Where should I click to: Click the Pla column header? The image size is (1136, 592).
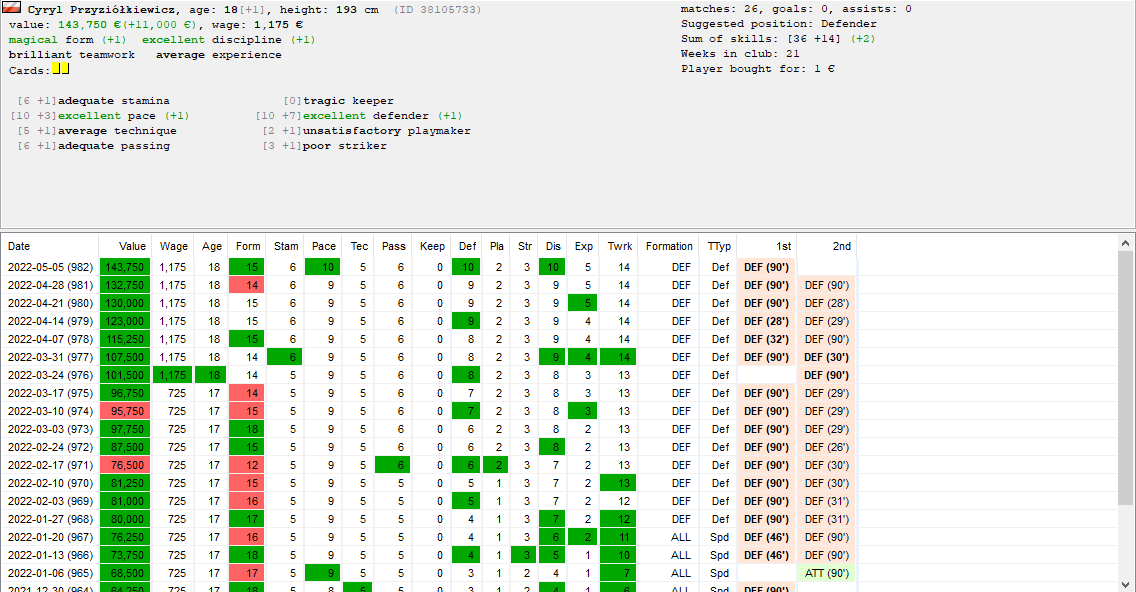[x=496, y=246]
